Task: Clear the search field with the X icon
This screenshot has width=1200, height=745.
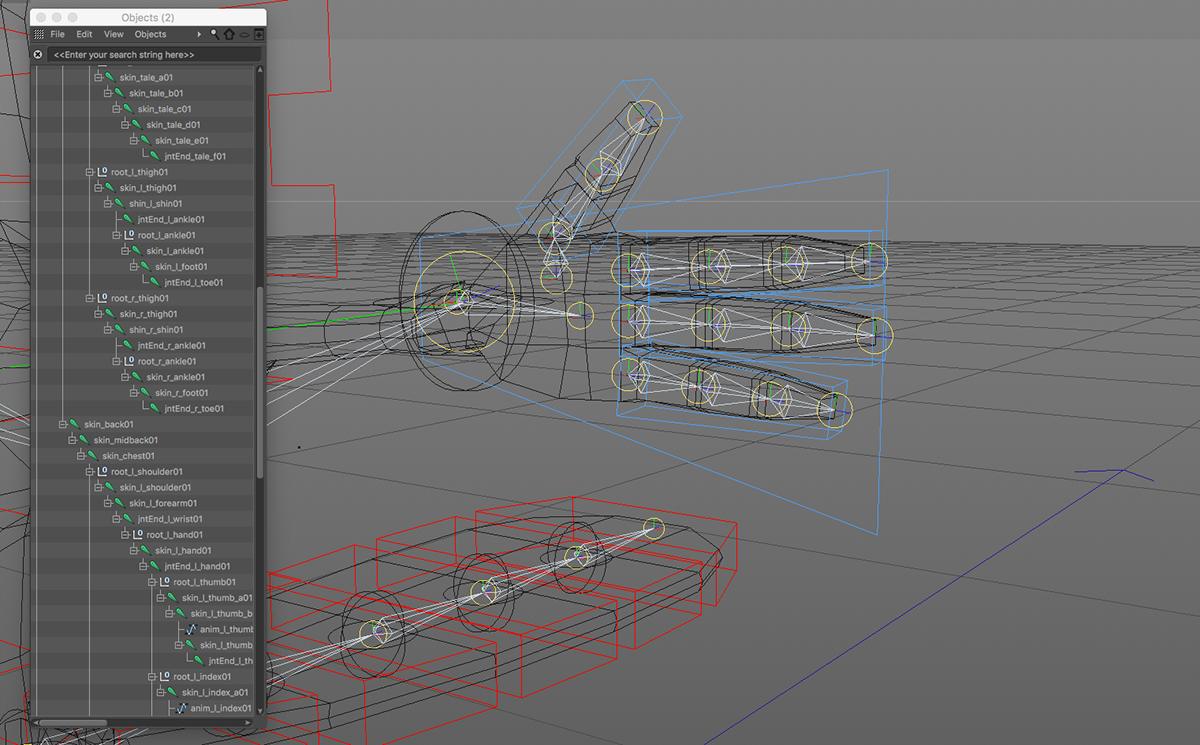Action: [x=38, y=54]
